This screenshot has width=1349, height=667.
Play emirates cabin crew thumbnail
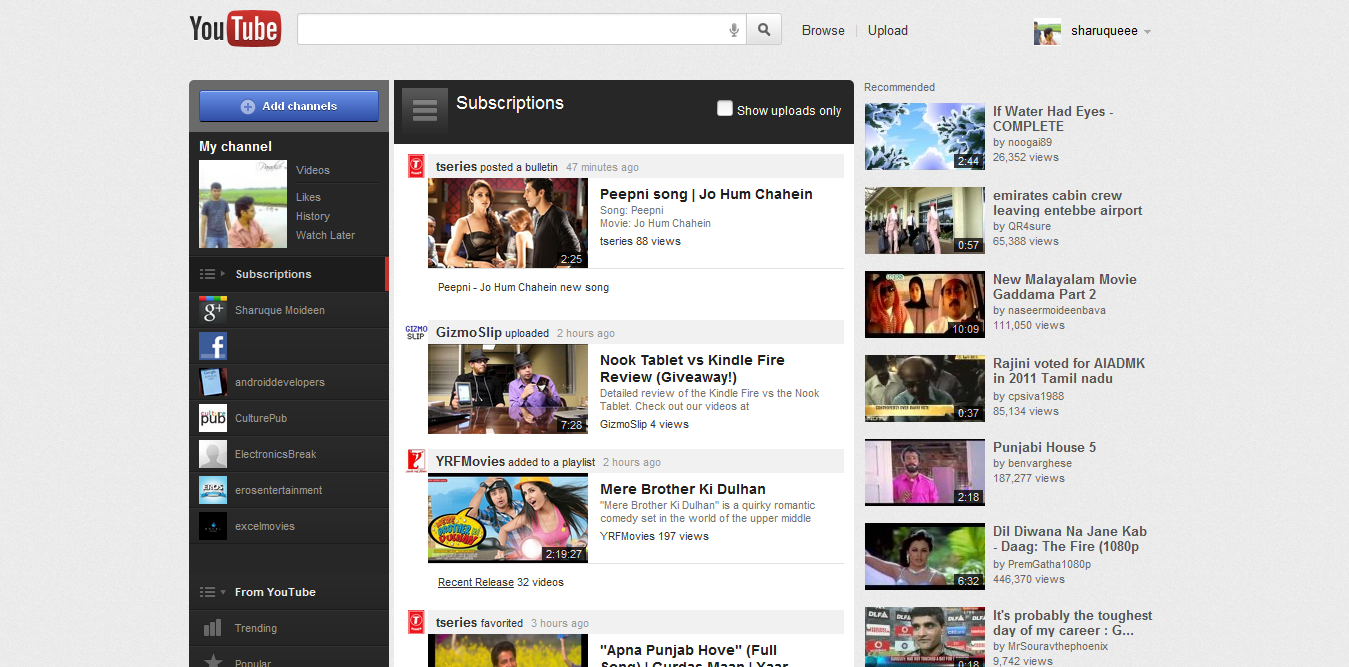925,220
